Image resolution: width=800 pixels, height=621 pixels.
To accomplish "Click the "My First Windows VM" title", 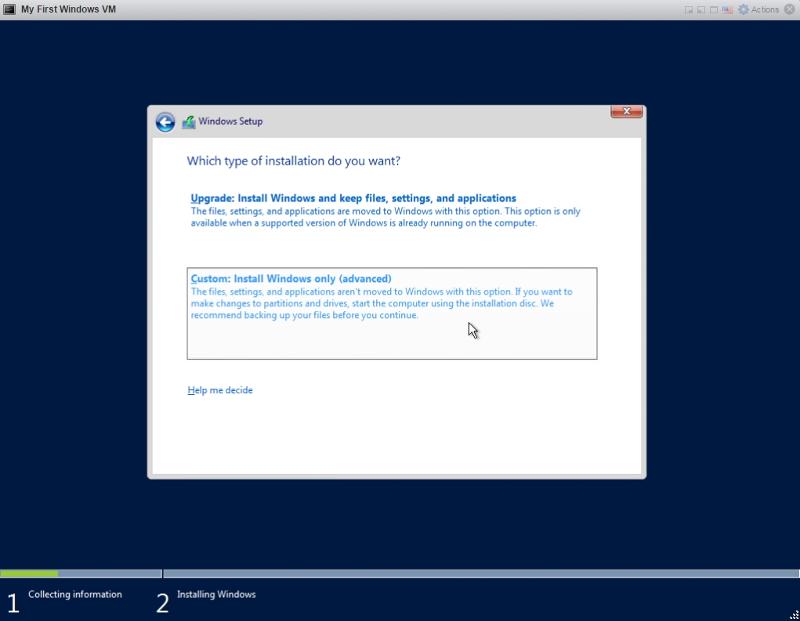I will click(68, 9).
